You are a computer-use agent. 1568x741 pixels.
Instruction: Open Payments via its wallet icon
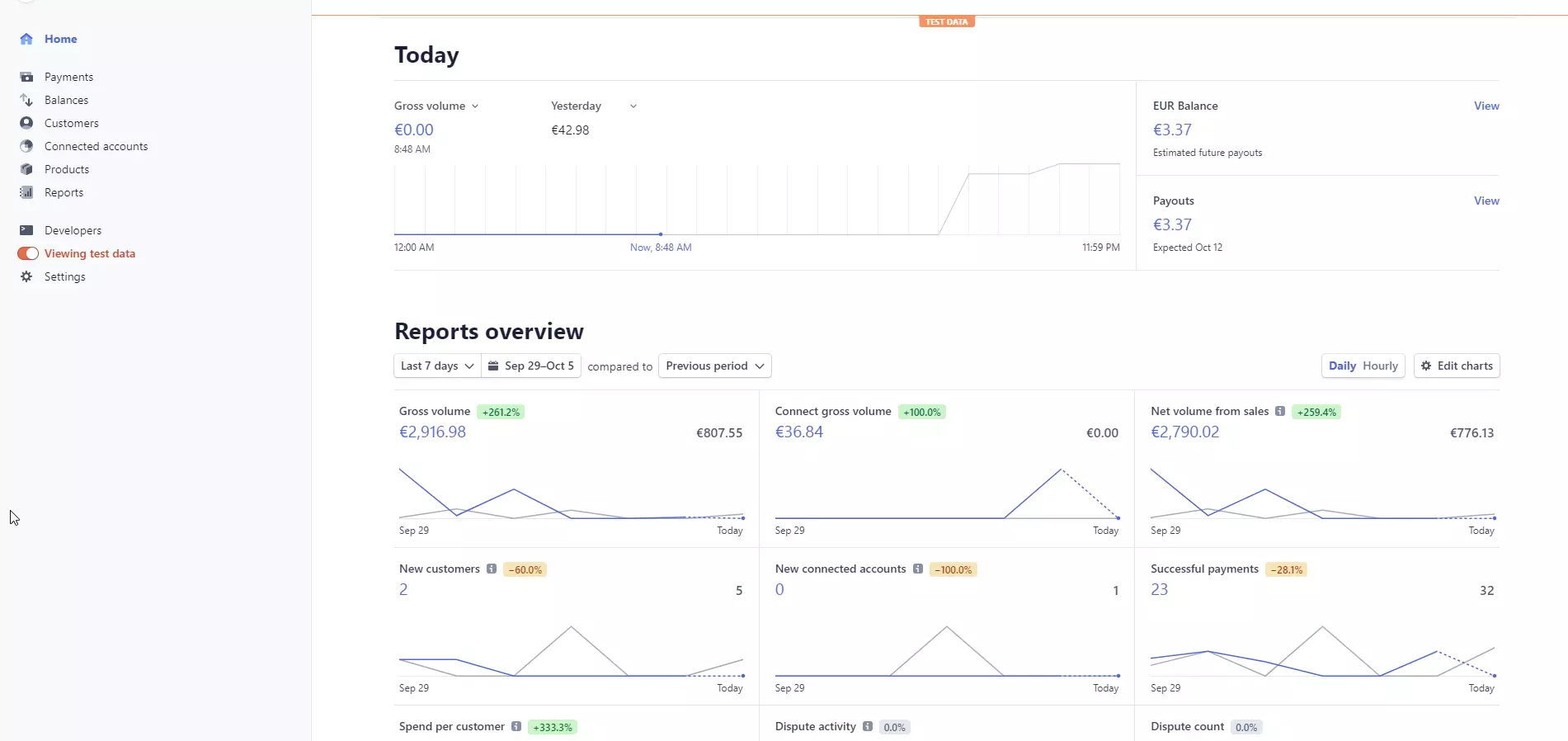[x=26, y=77]
